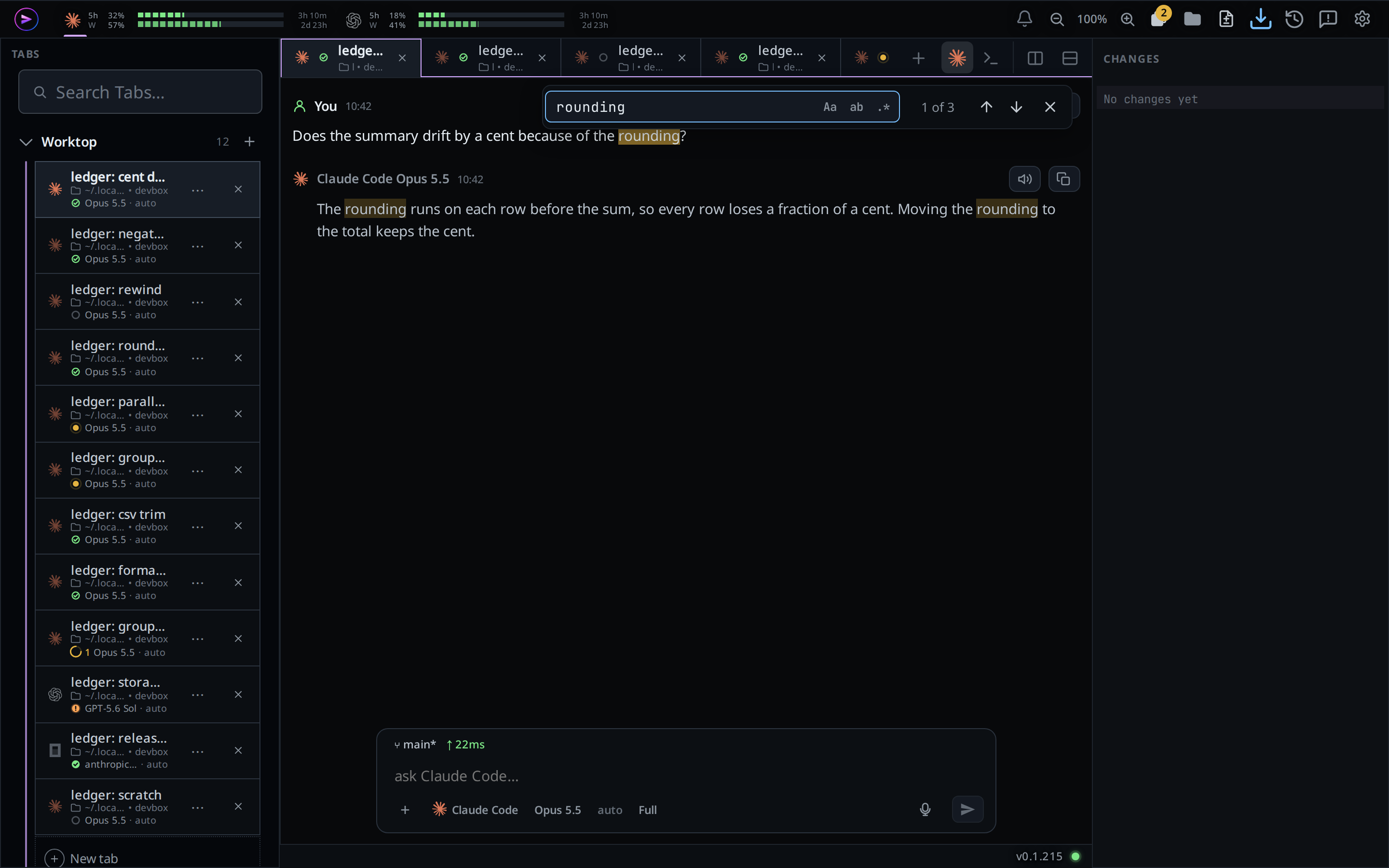
Task: Open the ledger: scratch sidebar tab
Action: (x=148, y=807)
